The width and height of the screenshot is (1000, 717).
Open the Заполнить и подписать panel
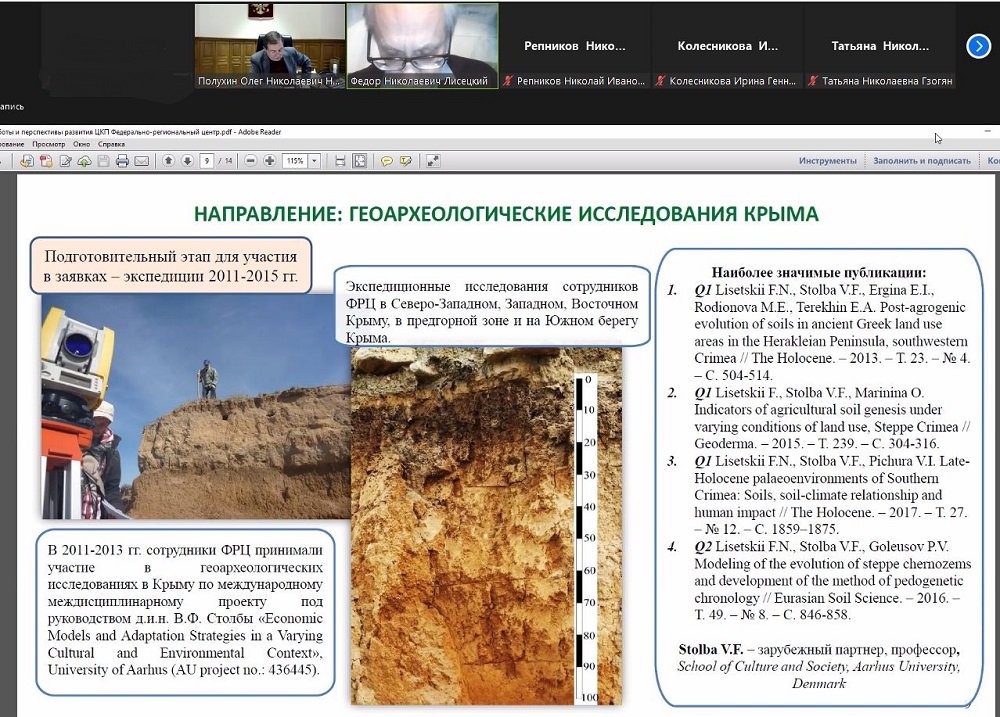(x=921, y=161)
